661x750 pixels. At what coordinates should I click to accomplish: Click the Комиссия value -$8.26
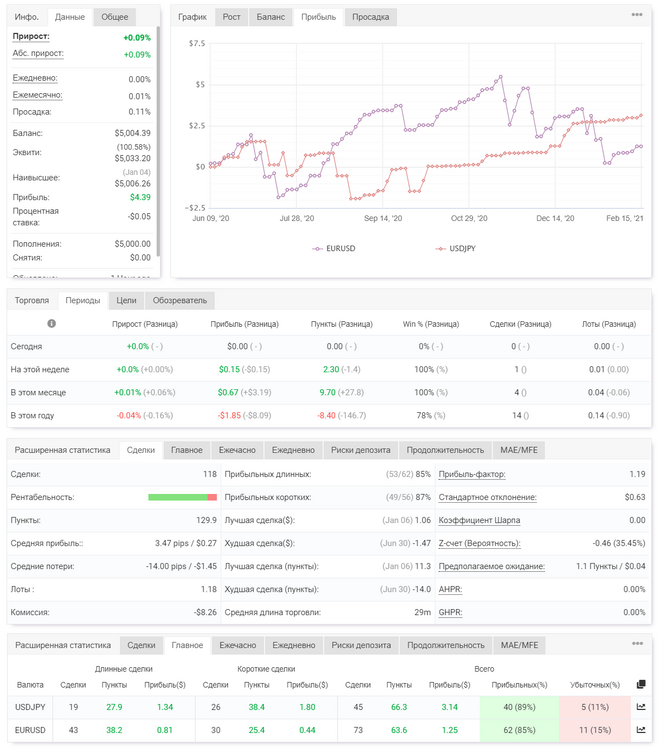[x=205, y=612]
